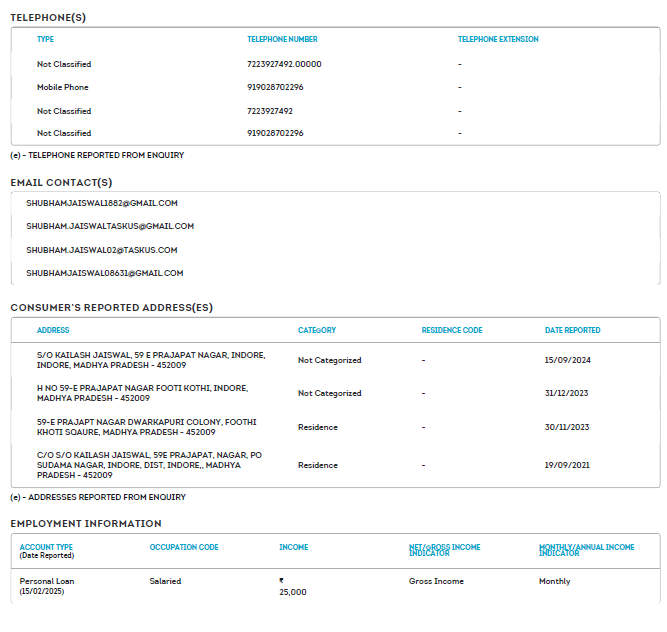667x632 pixels.
Task: Select address starting C/O S/O KAILASH JAISWAL
Action: pyautogui.click(x=149, y=465)
